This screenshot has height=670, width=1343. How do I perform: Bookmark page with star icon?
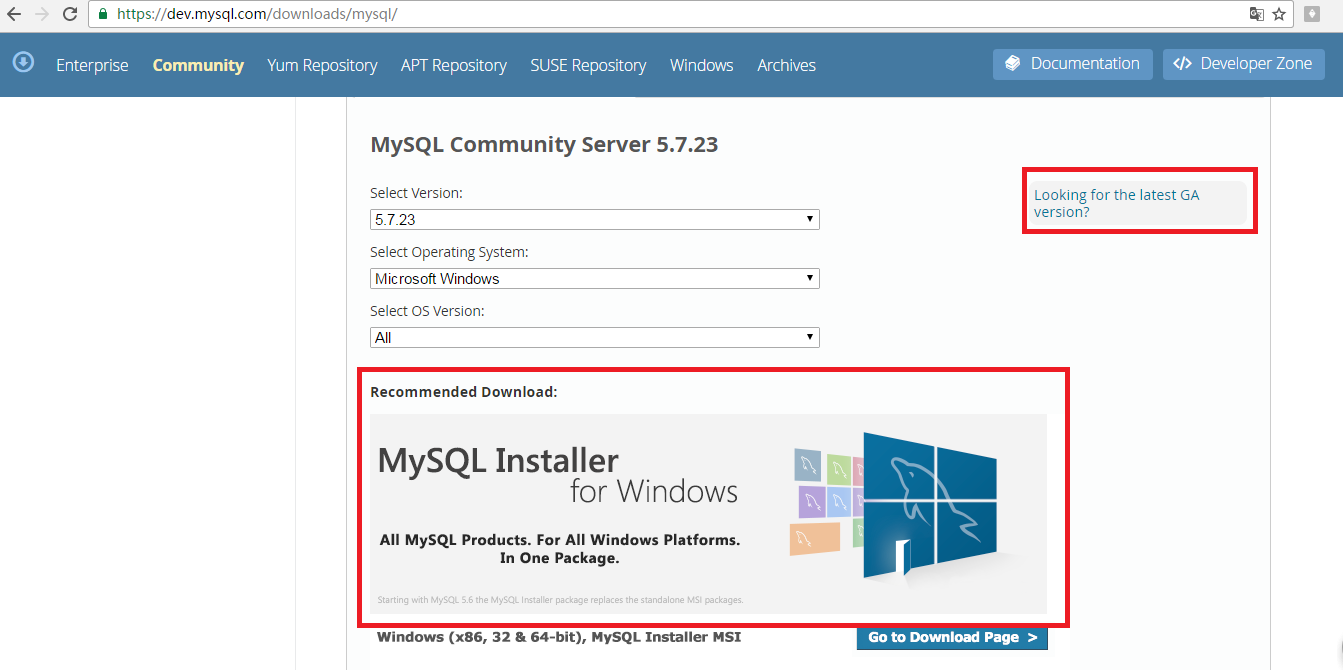(1279, 14)
